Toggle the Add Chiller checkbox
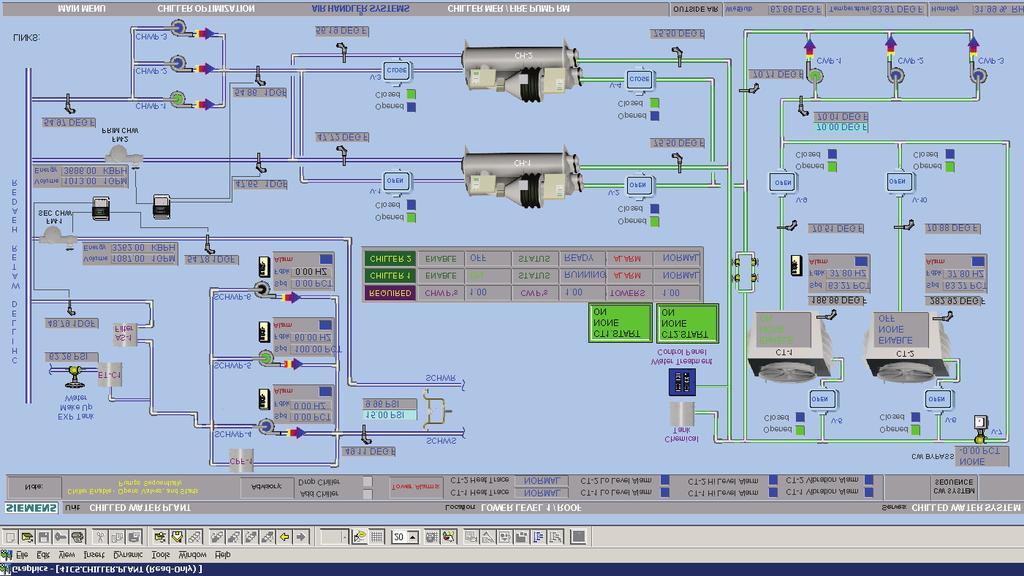This screenshot has width=1024, height=576. click(368, 494)
